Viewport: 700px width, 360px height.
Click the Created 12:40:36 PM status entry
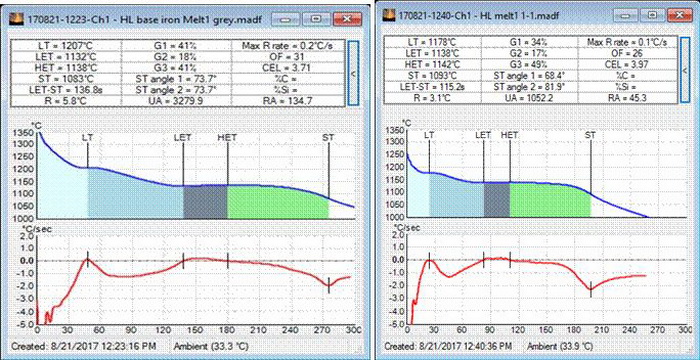pyautogui.click(x=448, y=347)
